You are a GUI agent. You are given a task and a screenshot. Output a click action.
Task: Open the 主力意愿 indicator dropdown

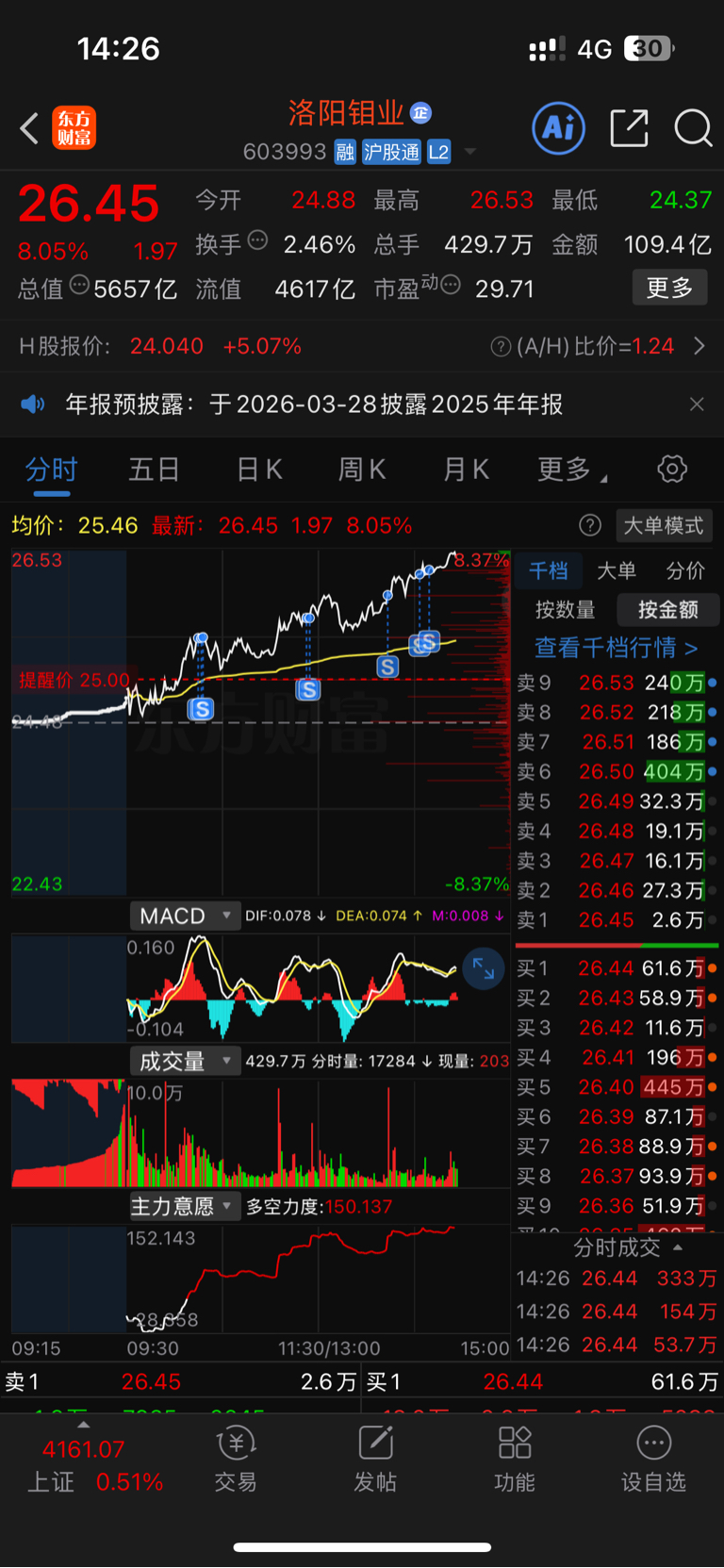pos(185,1206)
